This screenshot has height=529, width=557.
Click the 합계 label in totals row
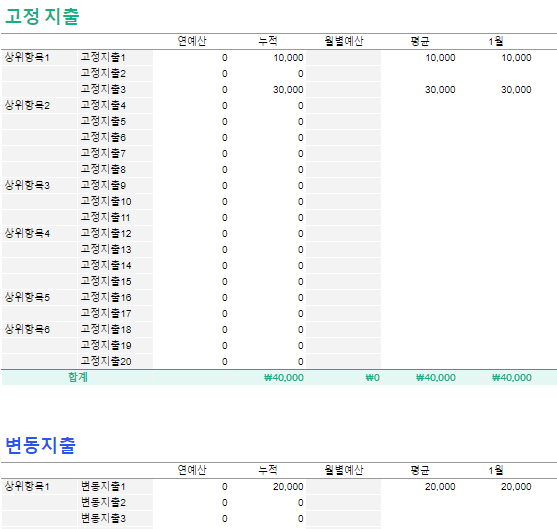(x=78, y=377)
